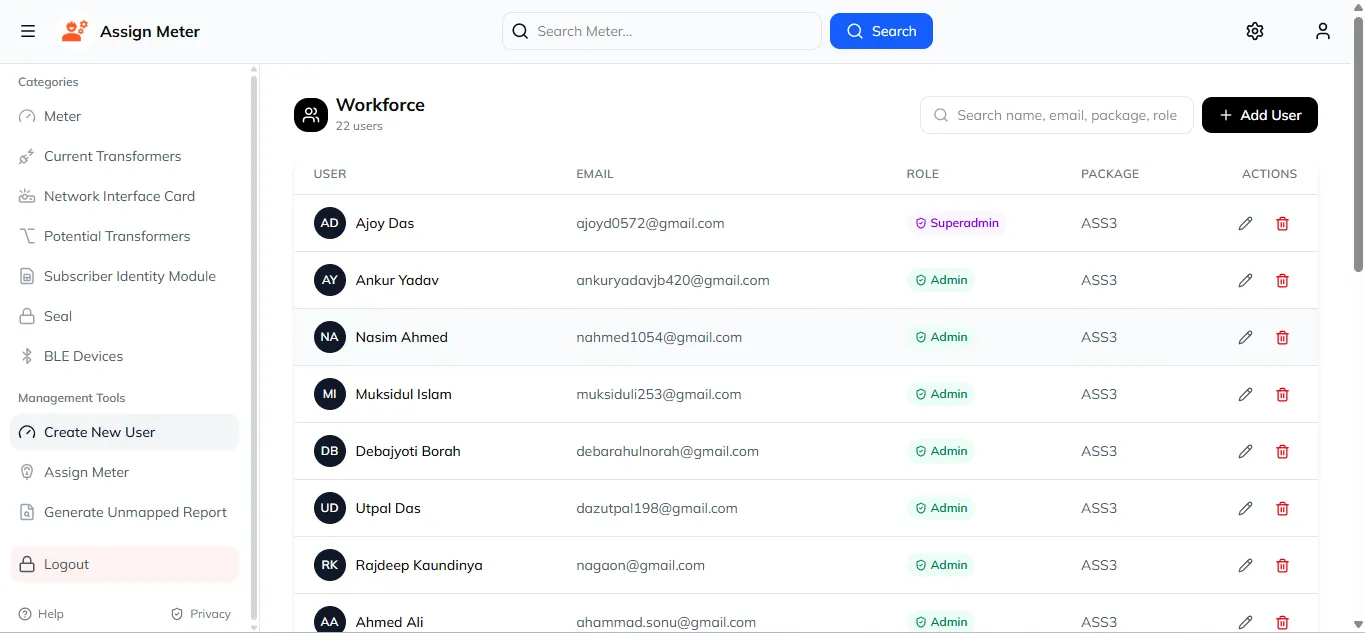Click ASS3 package for Utpal Das
This screenshot has width=1365, height=633.
point(1099,508)
